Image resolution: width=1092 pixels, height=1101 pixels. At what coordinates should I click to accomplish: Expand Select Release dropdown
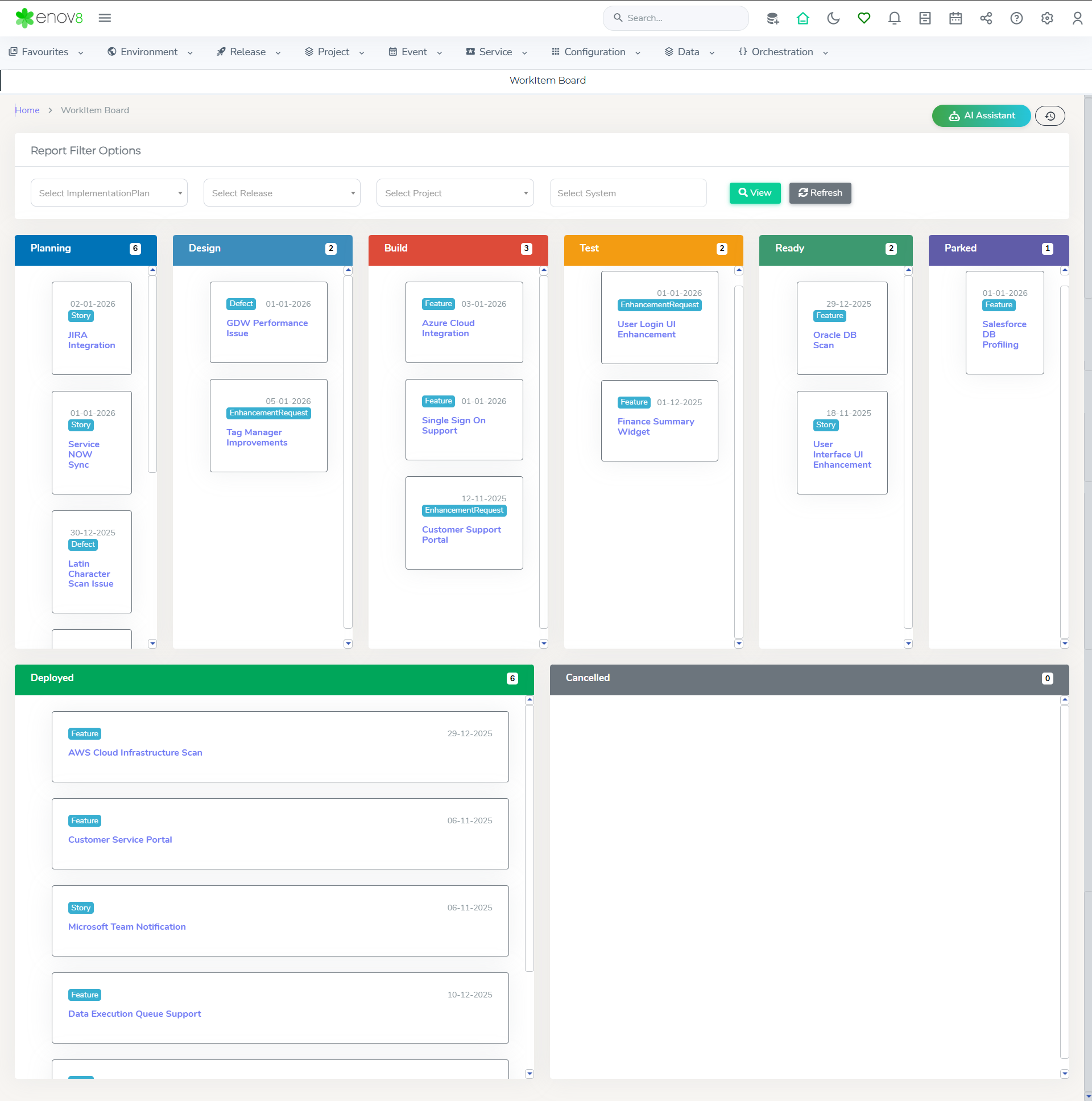click(x=282, y=193)
